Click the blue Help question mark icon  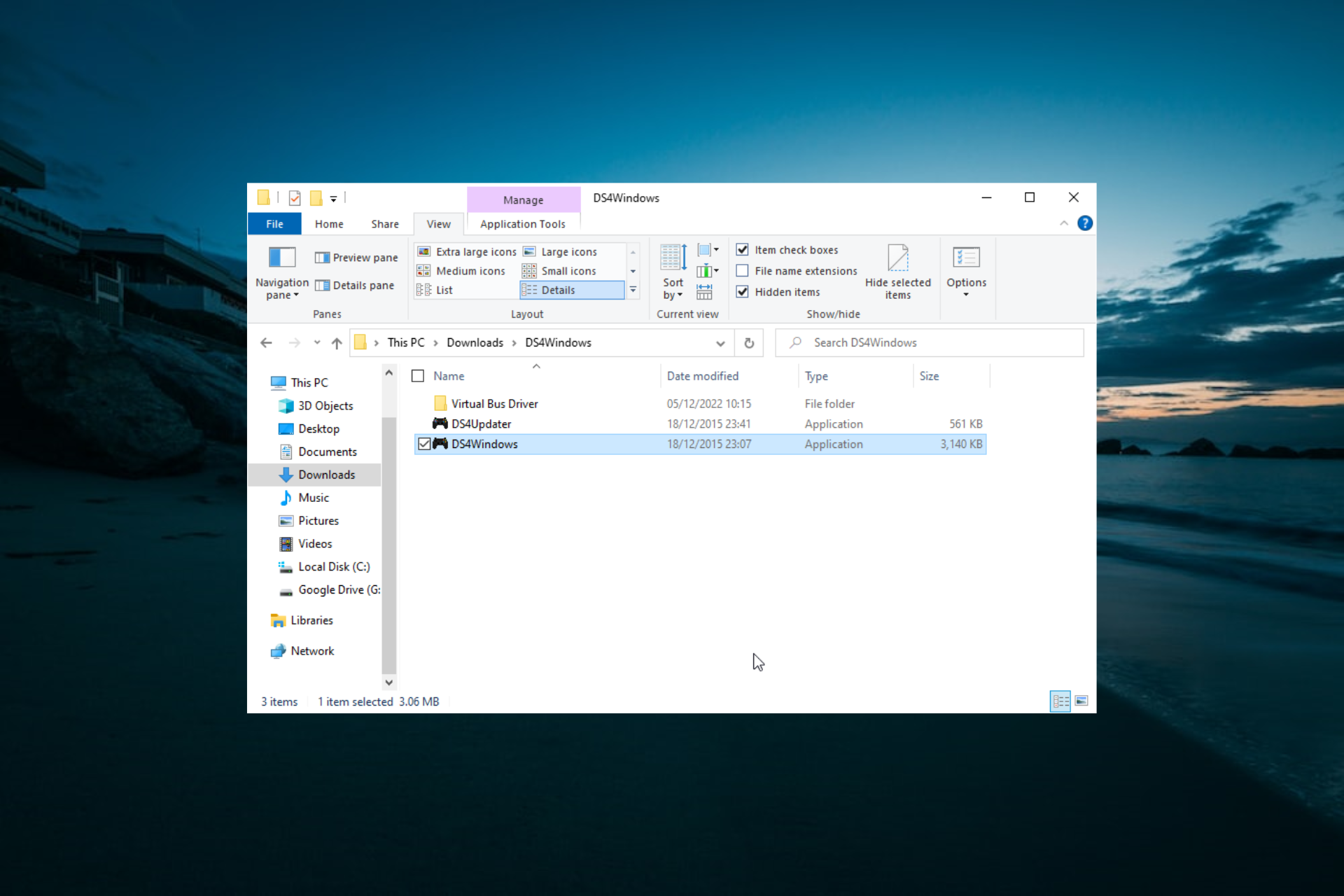point(1085,223)
